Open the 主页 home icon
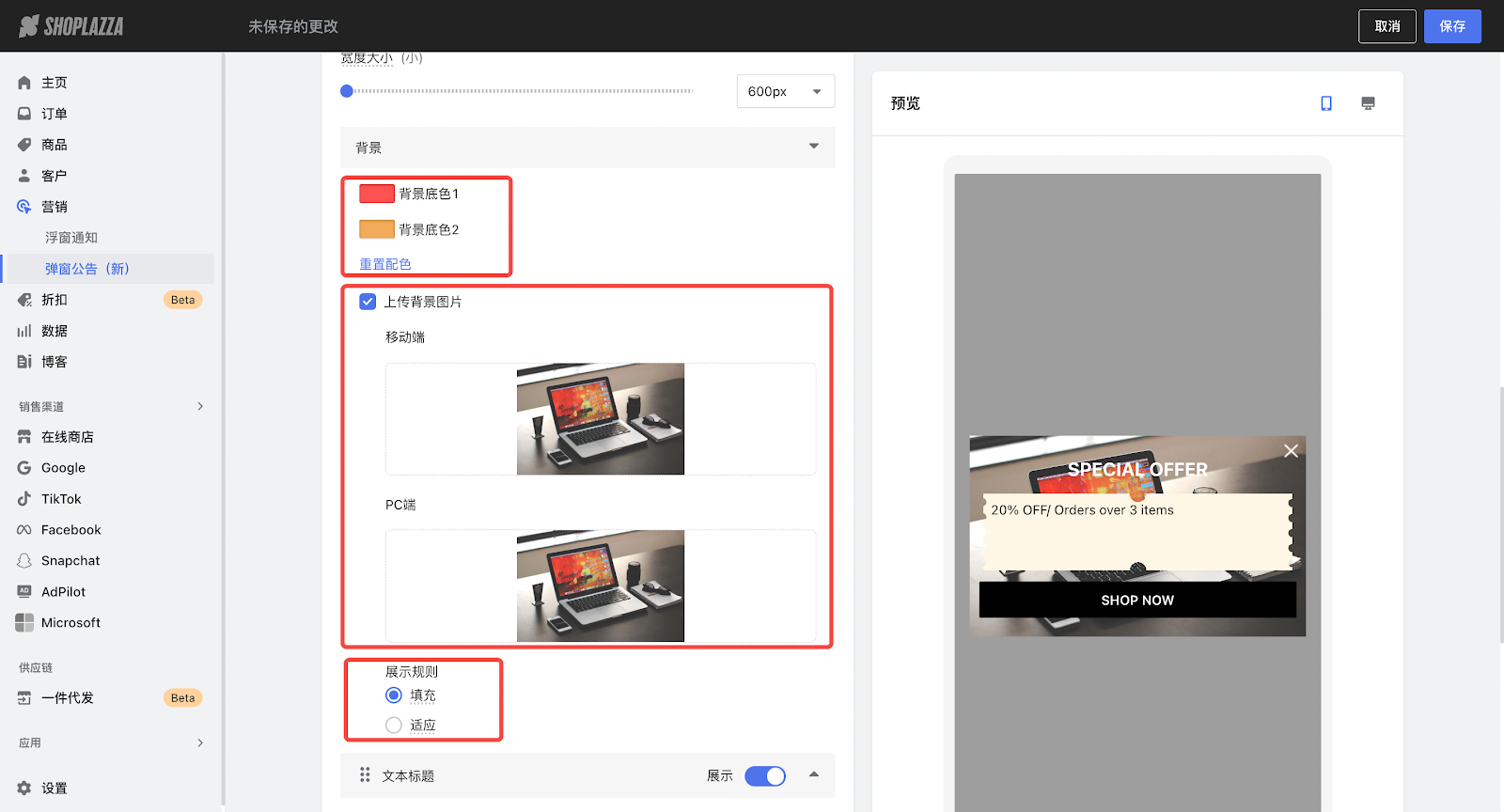The height and width of the screenshot is (812, 1504). [24, 83]
